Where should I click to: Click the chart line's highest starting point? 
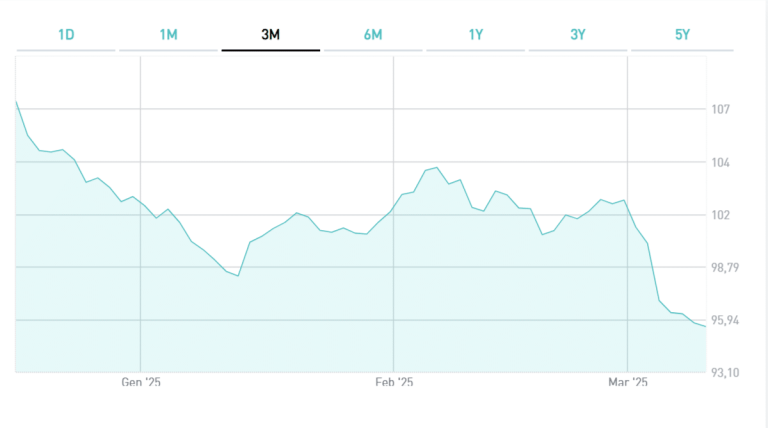[17, 102]
